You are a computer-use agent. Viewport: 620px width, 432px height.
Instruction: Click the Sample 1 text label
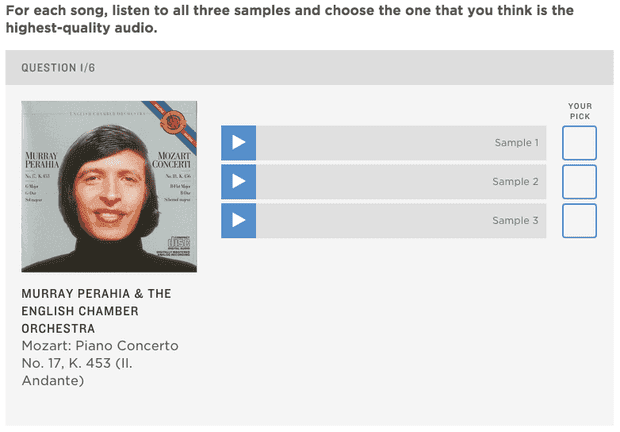pos(516,143)
